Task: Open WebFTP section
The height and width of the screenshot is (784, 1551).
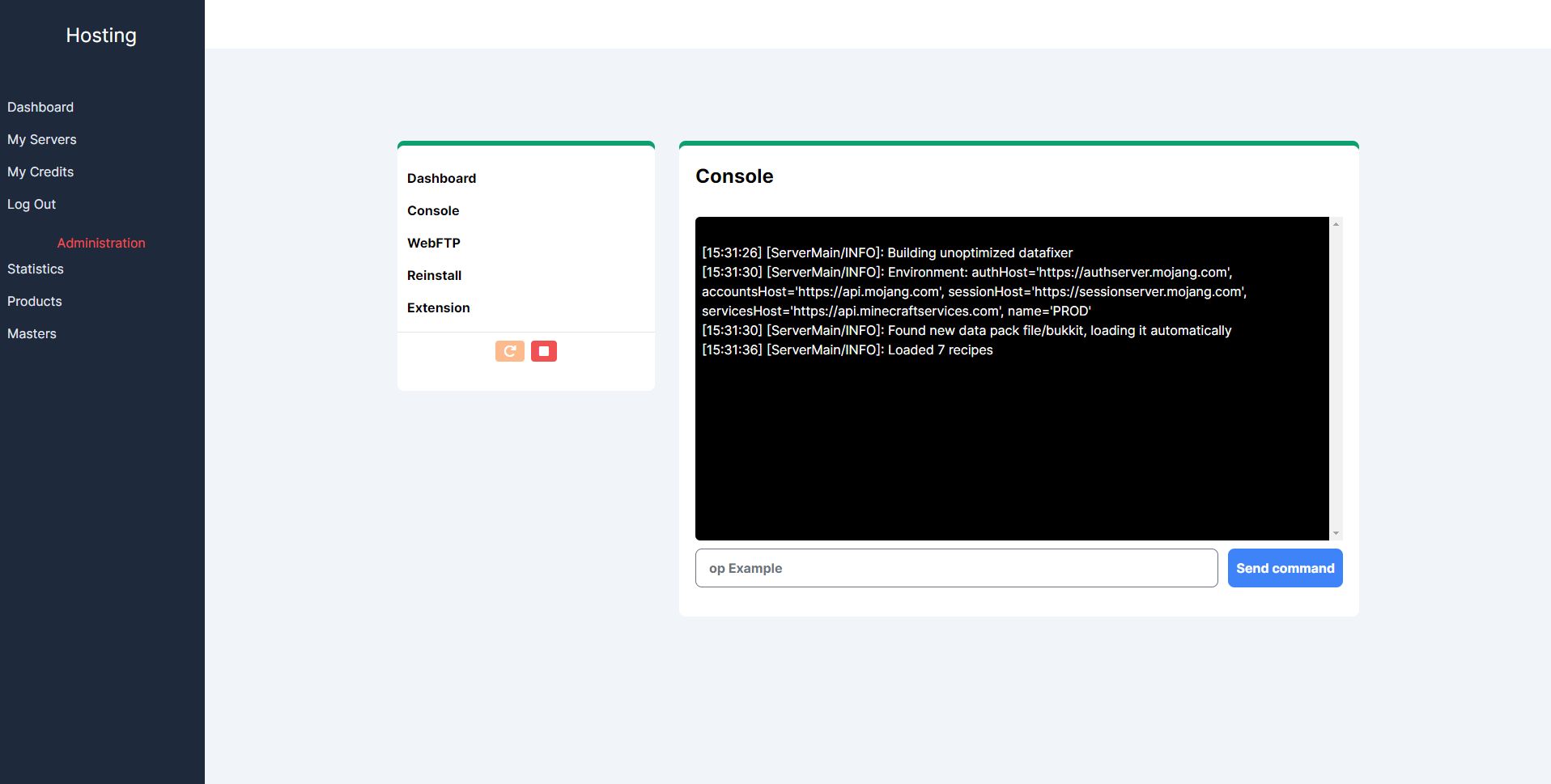Action: coord(434,243)
